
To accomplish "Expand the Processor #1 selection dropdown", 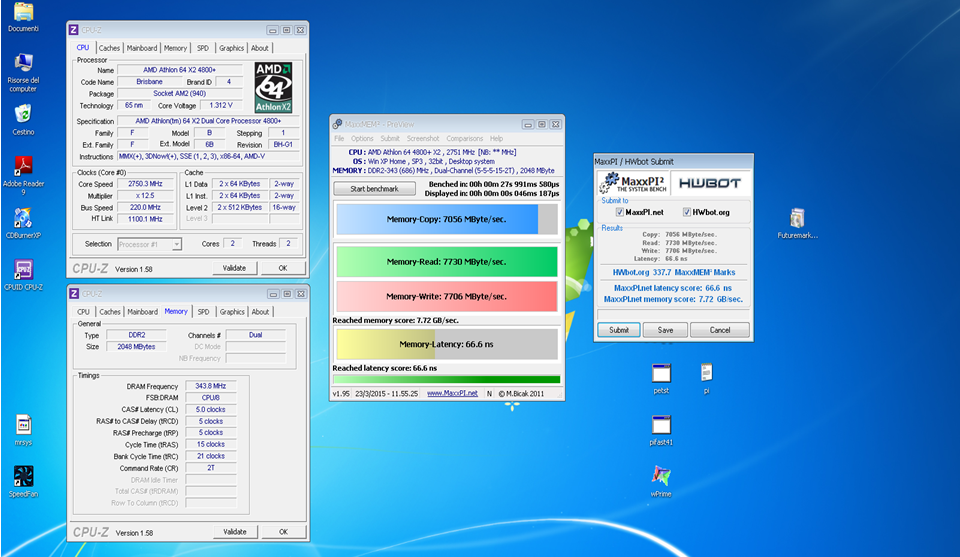I will [176, 244].
